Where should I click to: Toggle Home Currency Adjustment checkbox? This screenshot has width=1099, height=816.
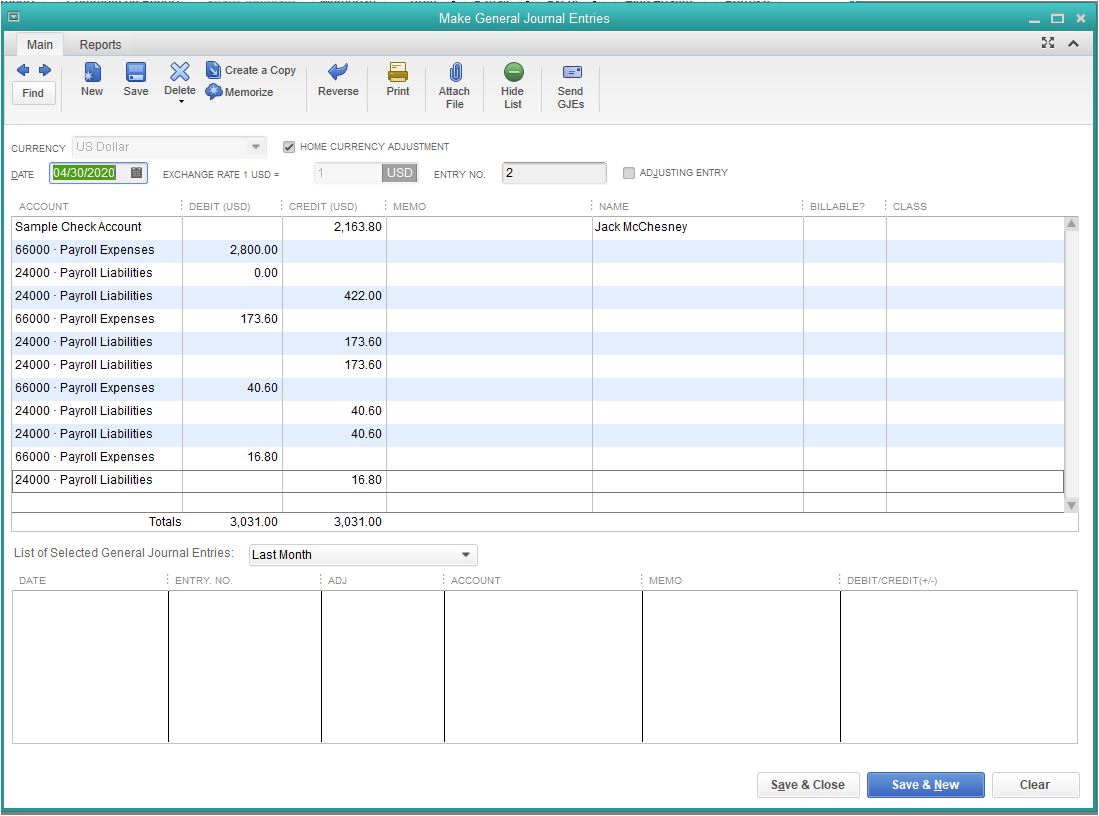tap(289, 147)
